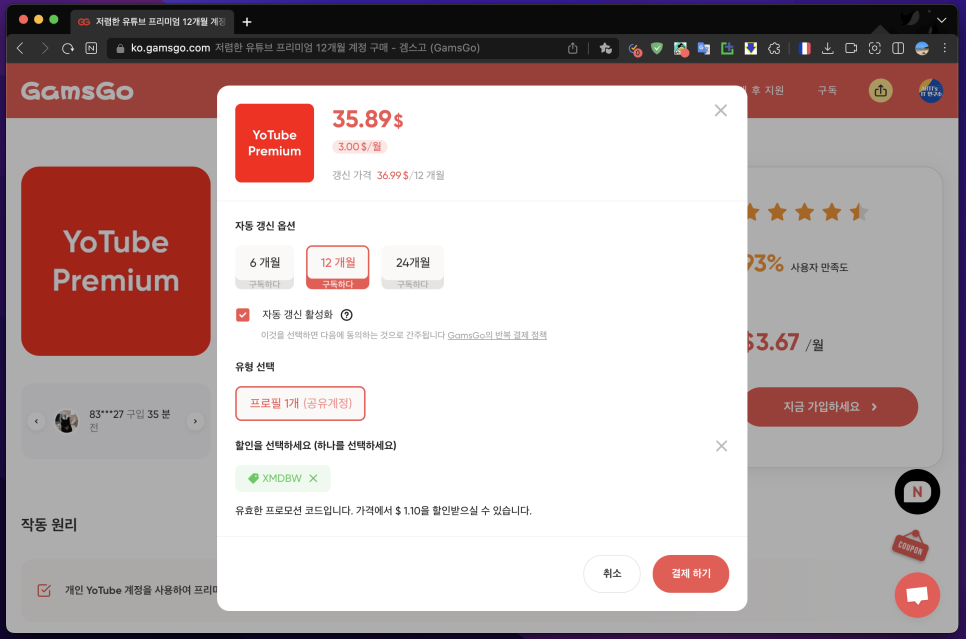966x639 pixels.
Task: Open the browser three-dot menu
Action: [944, 48]
